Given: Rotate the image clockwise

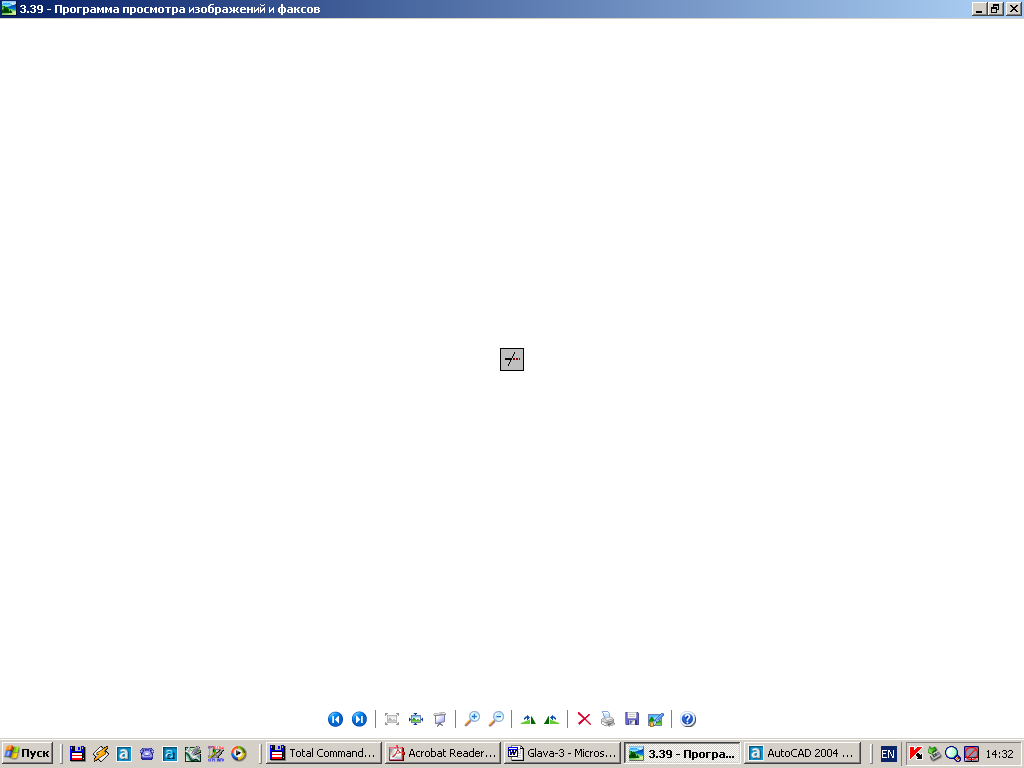Looking at the screenshot, I should (x=528, y=719).
